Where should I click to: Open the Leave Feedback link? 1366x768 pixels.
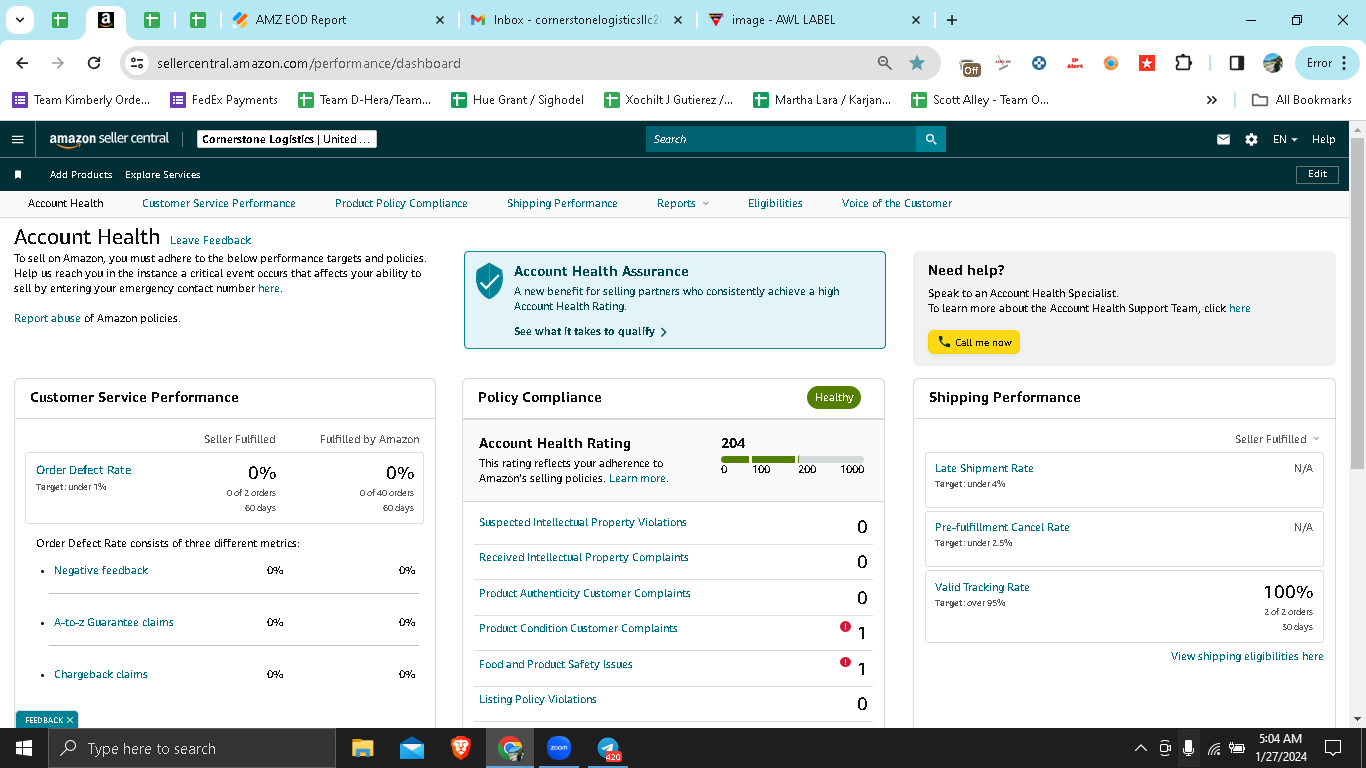(x=210, y=240)
